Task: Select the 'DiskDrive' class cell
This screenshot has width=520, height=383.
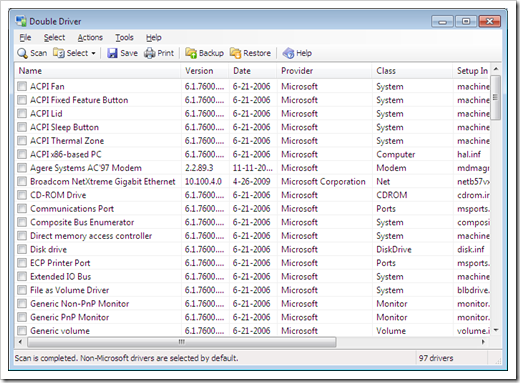Action: coord(394,249)
